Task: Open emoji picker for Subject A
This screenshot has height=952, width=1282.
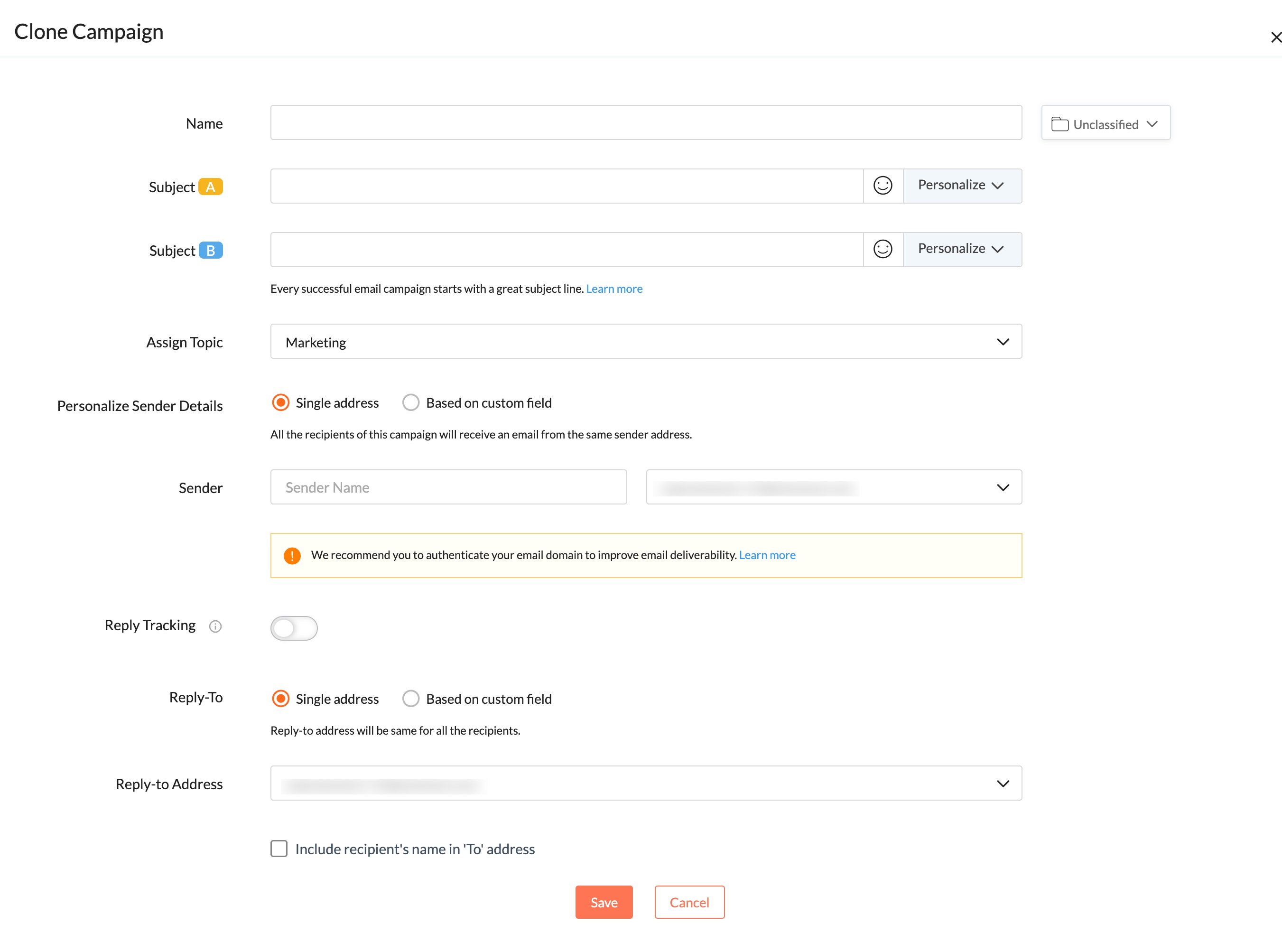Action: pyautogui.click(x=882, y=186)
